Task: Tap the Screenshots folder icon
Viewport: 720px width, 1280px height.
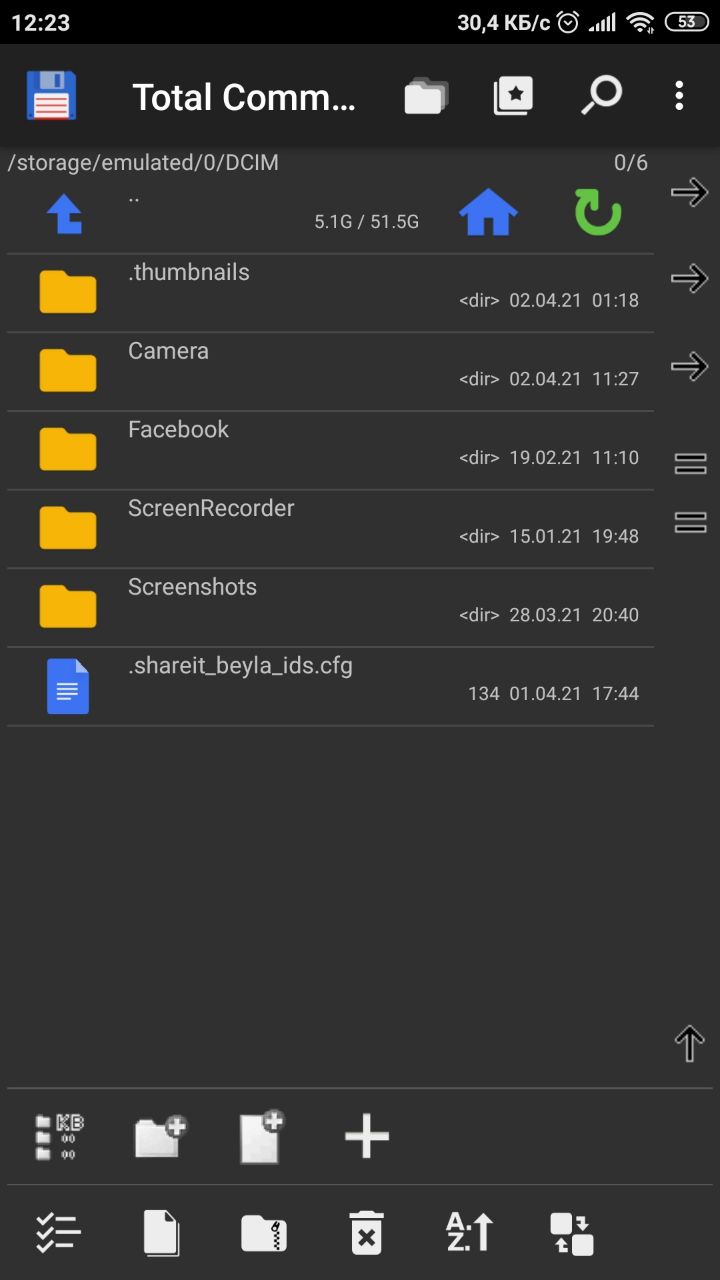Action: click(68, 606)
